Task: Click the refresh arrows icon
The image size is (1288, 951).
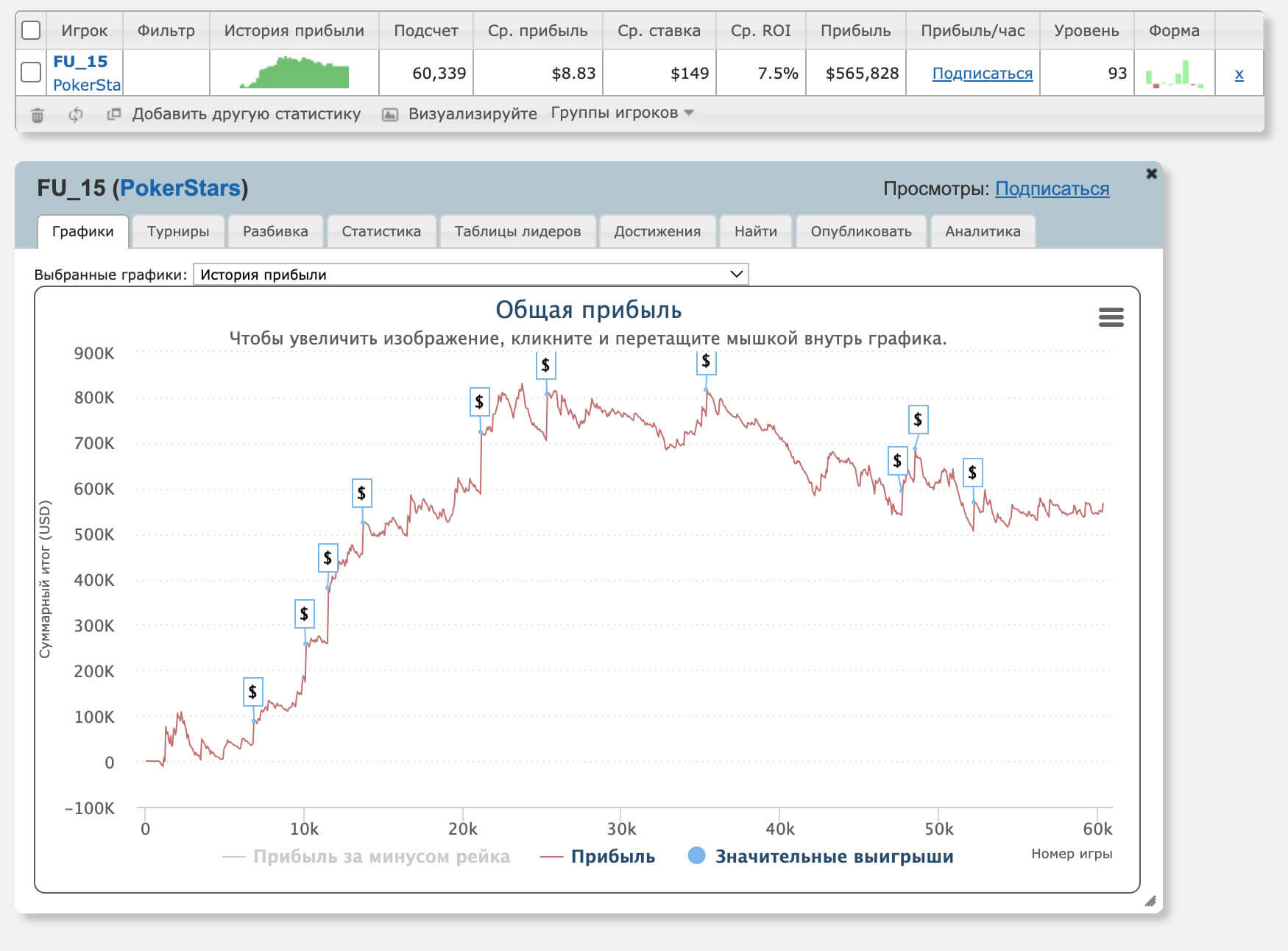Action: [x=75, y=115]
